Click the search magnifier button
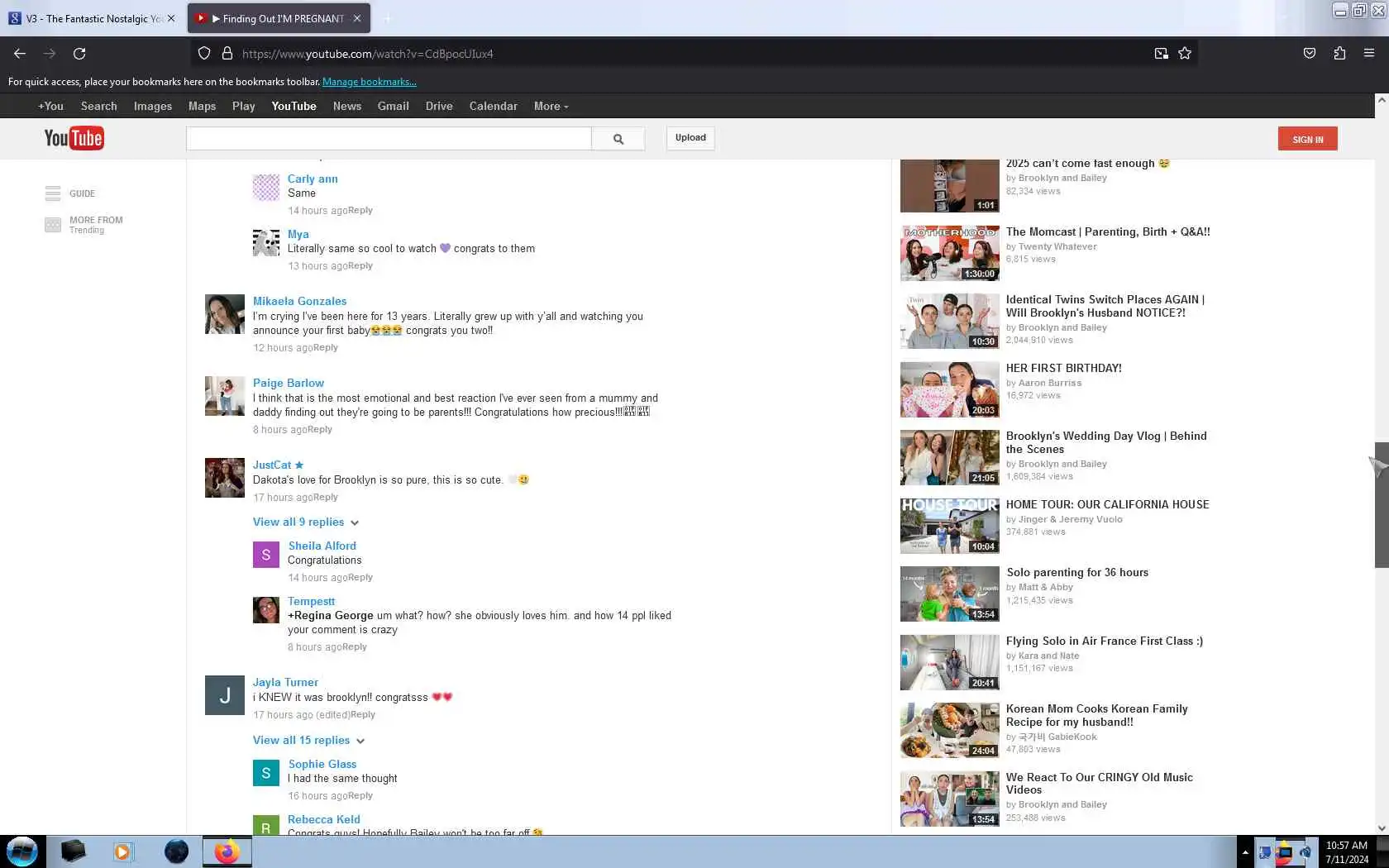 coord(618,139)
